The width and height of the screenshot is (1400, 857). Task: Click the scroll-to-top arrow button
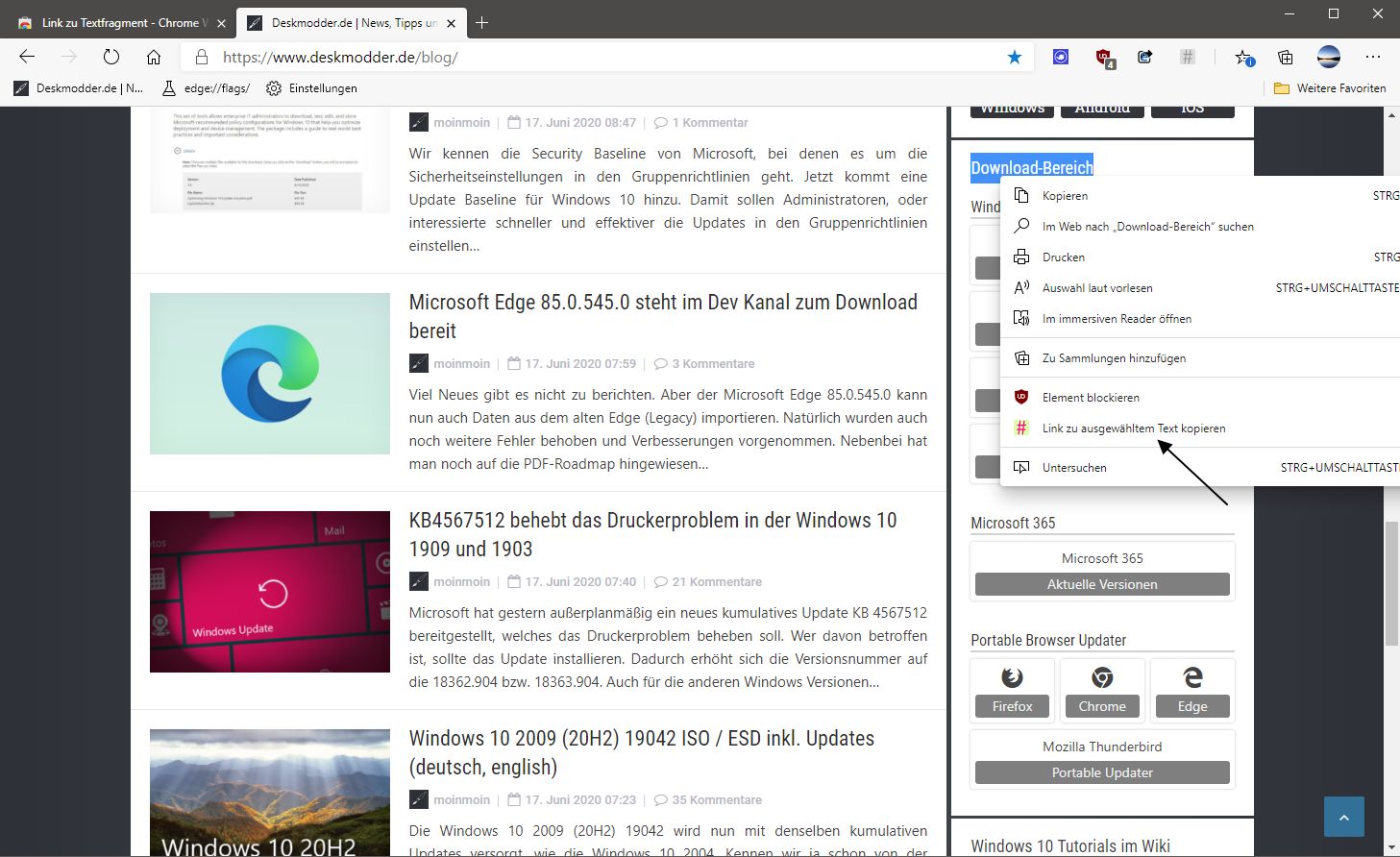1344,817
